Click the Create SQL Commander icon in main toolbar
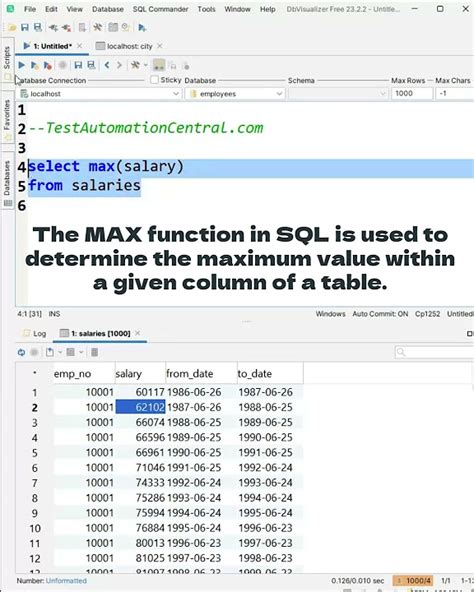 142,28
